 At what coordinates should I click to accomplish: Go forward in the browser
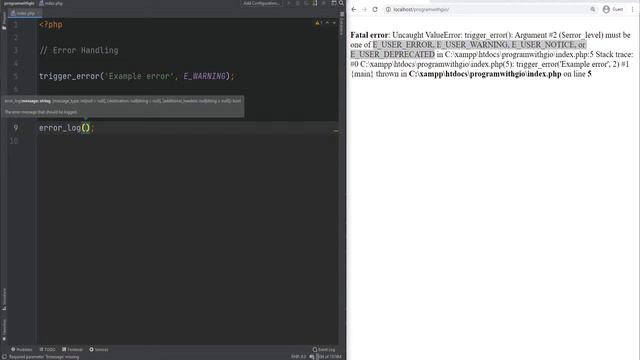(x=364, y=9)
